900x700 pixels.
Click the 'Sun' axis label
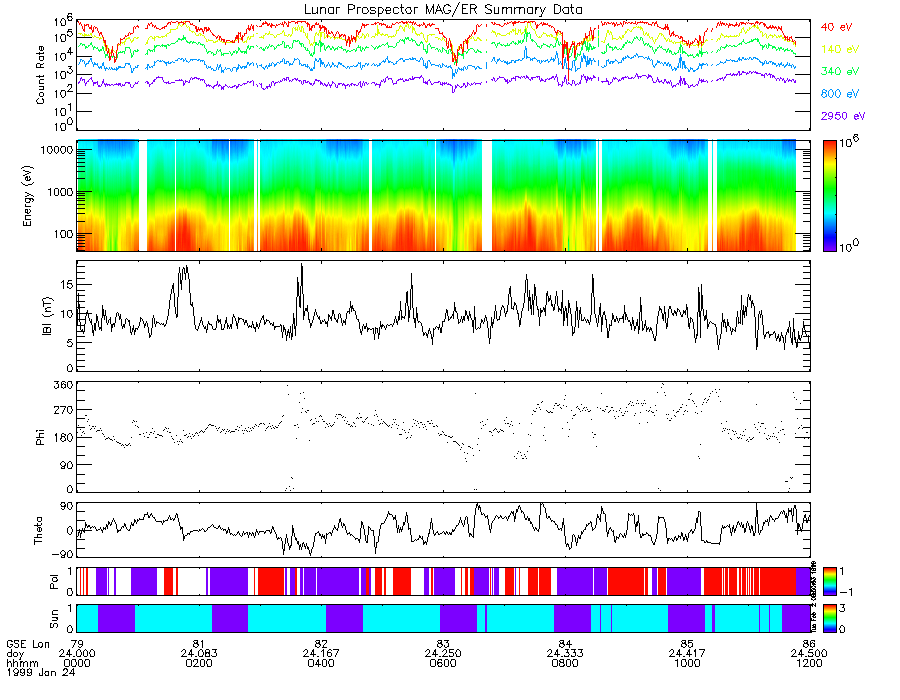(53, 619)
